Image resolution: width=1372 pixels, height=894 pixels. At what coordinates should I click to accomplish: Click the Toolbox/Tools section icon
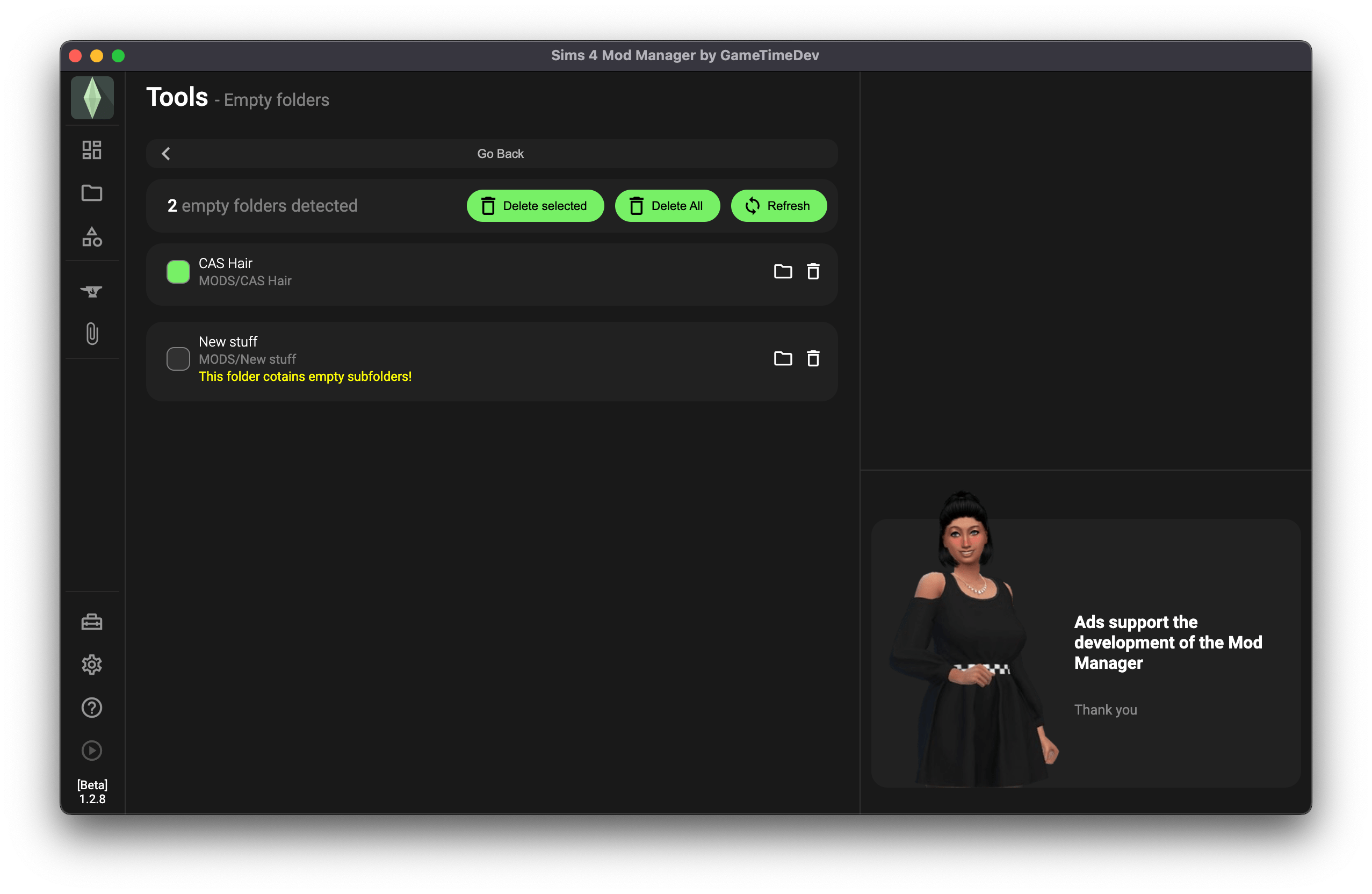90,621
